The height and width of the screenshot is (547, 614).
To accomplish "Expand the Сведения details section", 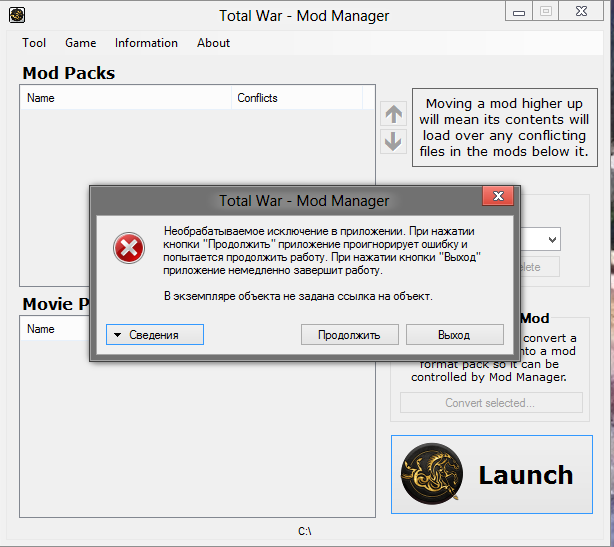I will [x=155, y=334].
